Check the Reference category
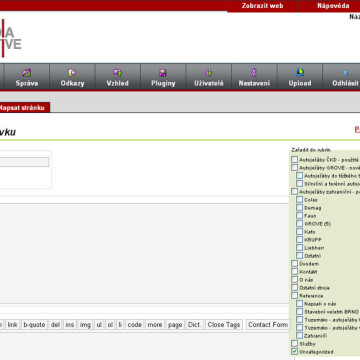 (295, 296)
